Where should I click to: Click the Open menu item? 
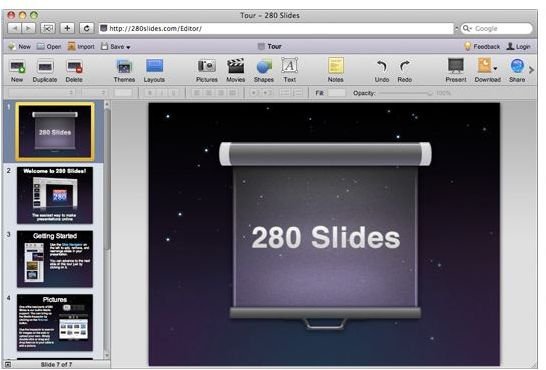[49, 47]
